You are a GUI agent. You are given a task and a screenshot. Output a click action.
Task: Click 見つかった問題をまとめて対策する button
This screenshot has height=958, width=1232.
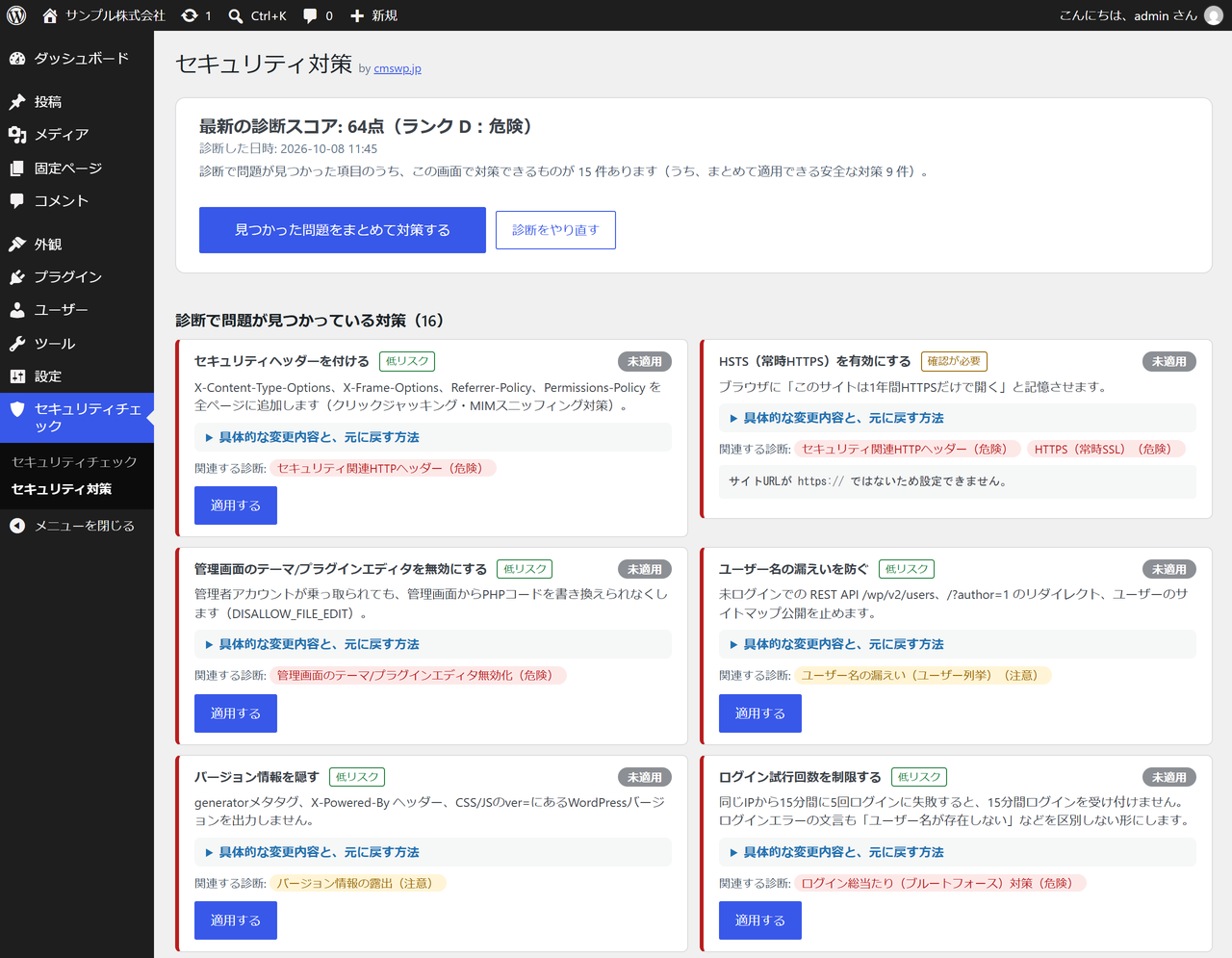point(343,230)
